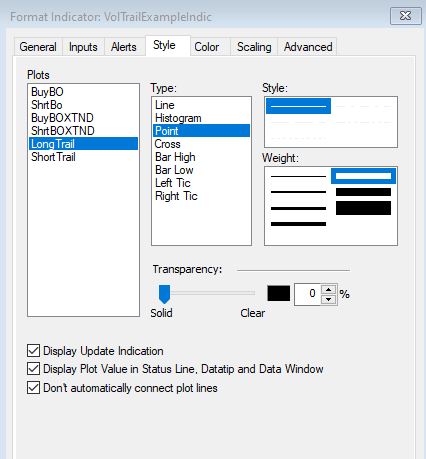Select the highlighted white bar weight option
The image size is (426, 459).
coord(363,176)
